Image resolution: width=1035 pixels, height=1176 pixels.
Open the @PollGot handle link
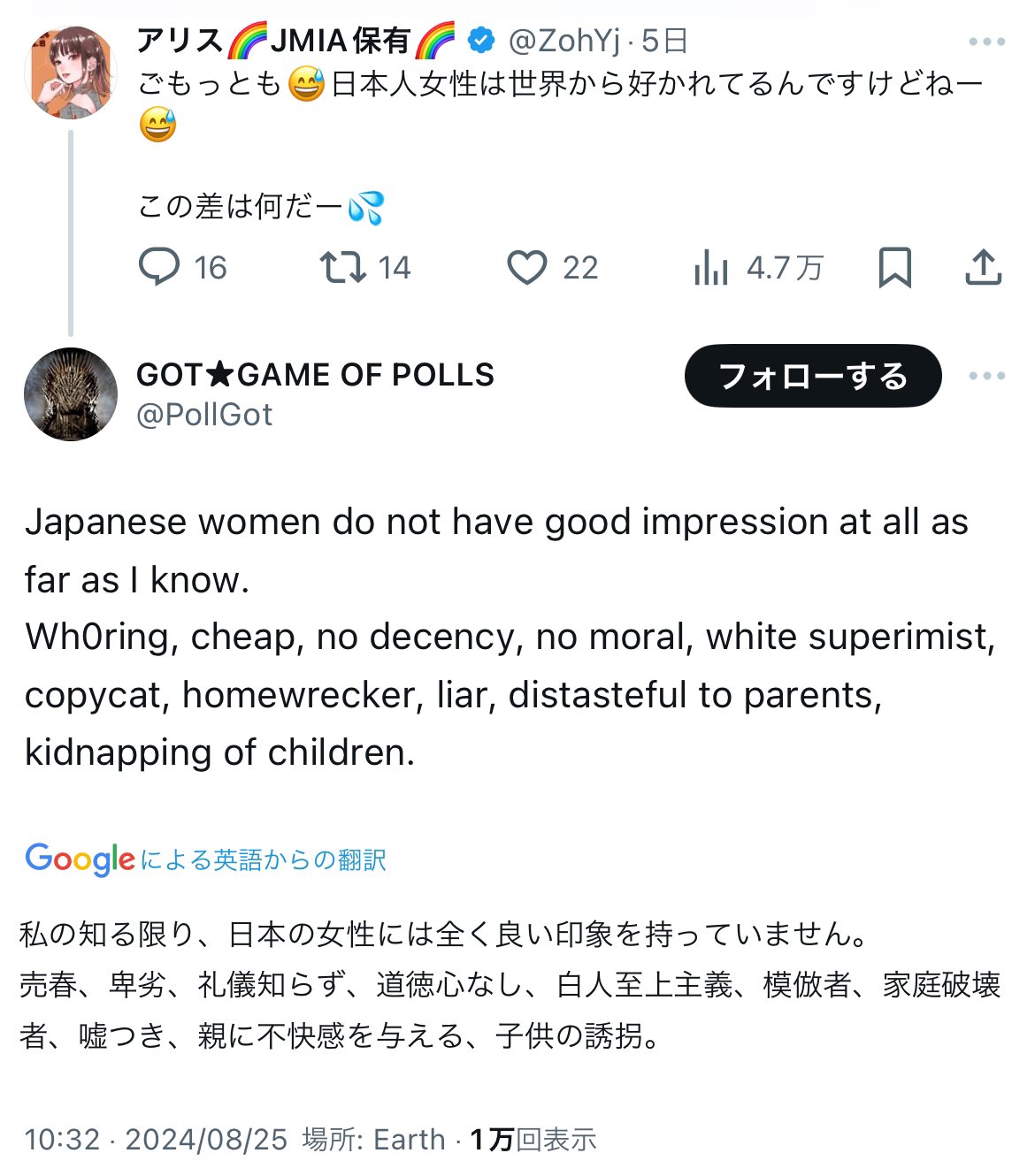coord(204,415)
